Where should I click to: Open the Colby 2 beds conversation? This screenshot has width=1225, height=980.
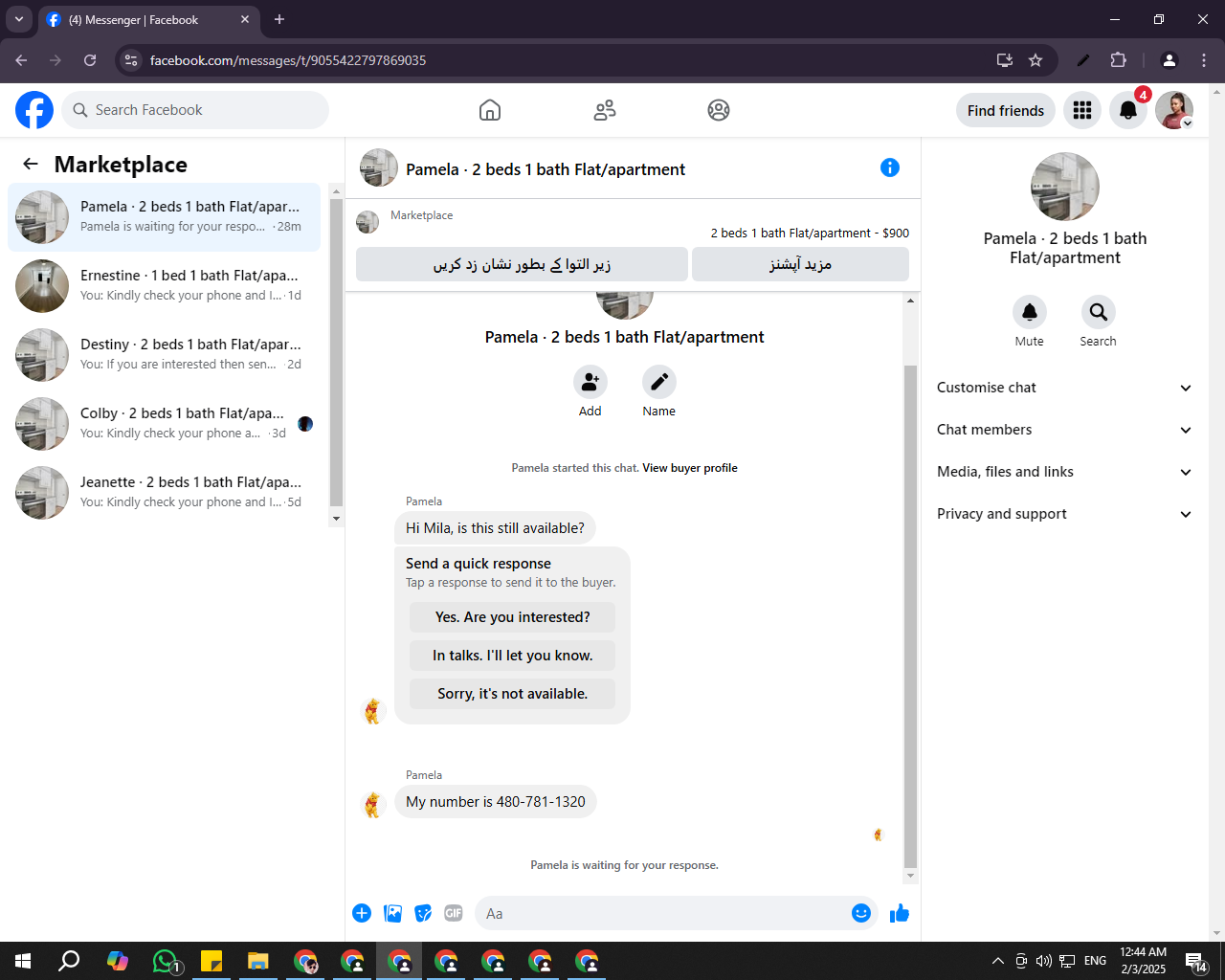tap(165, 424)
